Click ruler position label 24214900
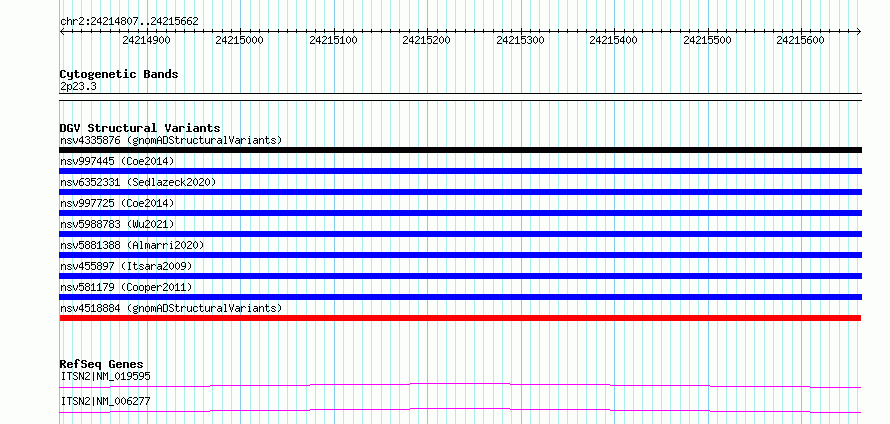 (146, 40)
